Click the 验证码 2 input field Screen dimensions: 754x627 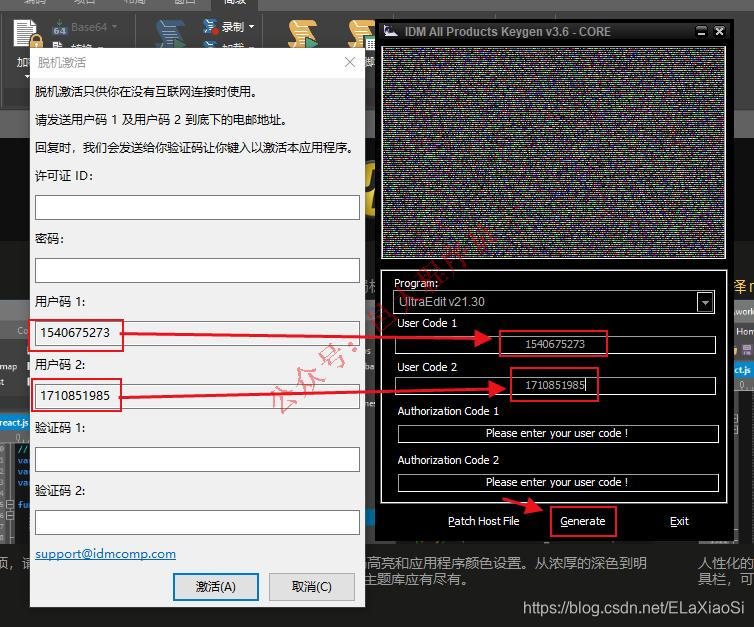coord(197,522)
